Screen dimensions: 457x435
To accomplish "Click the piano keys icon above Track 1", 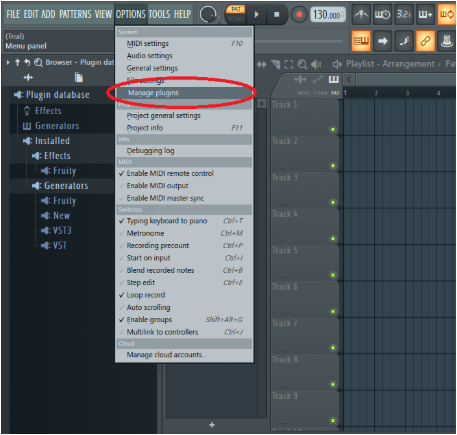I will [x=334, y=79].
